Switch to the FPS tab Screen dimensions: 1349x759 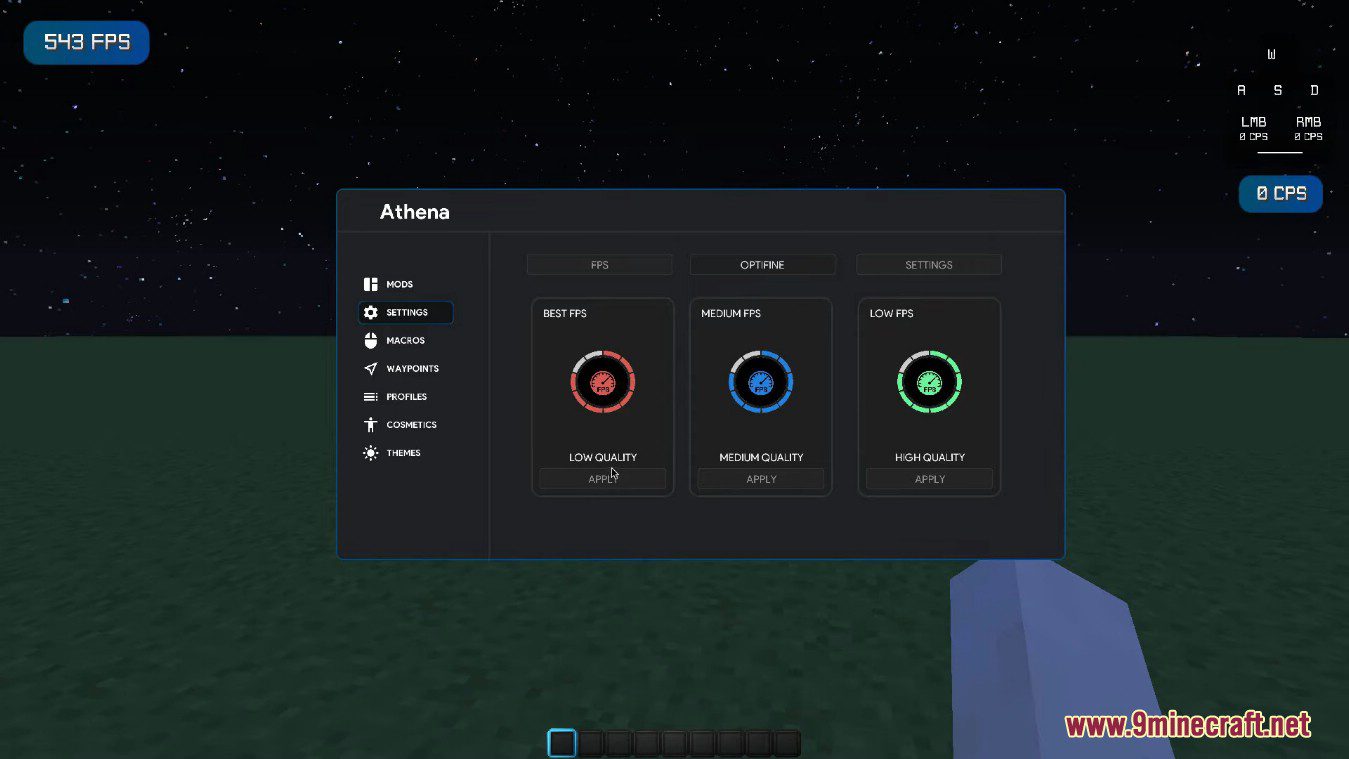tap(600, 265)
